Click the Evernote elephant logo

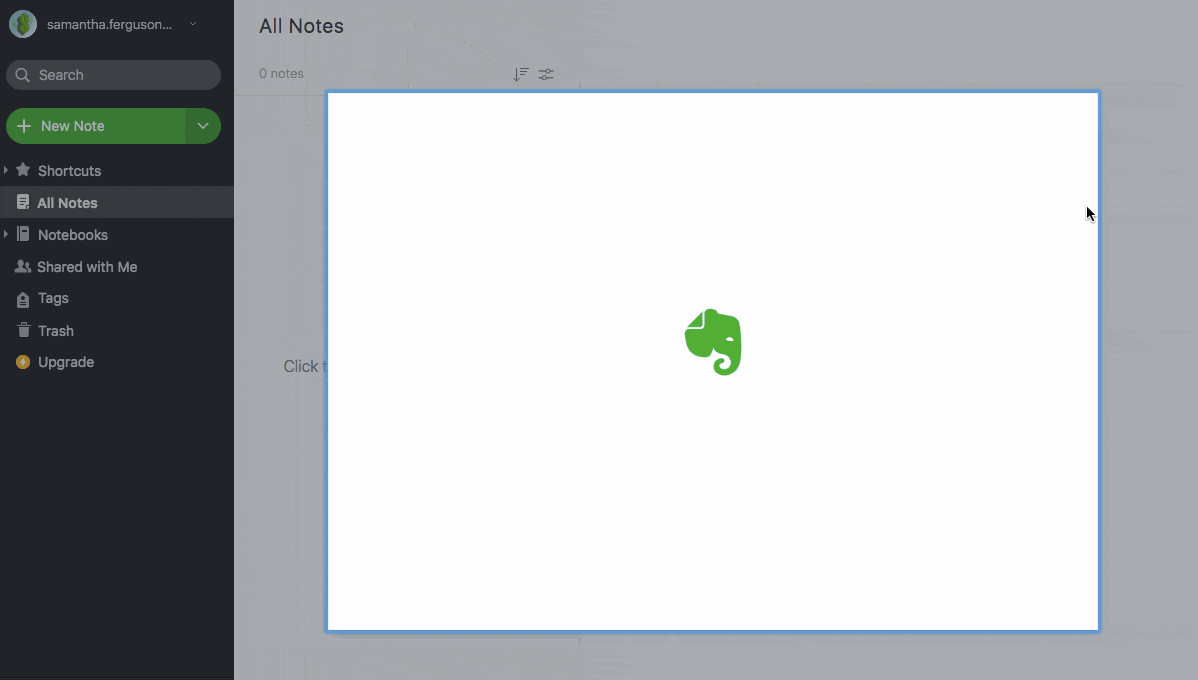pyautogui.click(x=713, y=342)
